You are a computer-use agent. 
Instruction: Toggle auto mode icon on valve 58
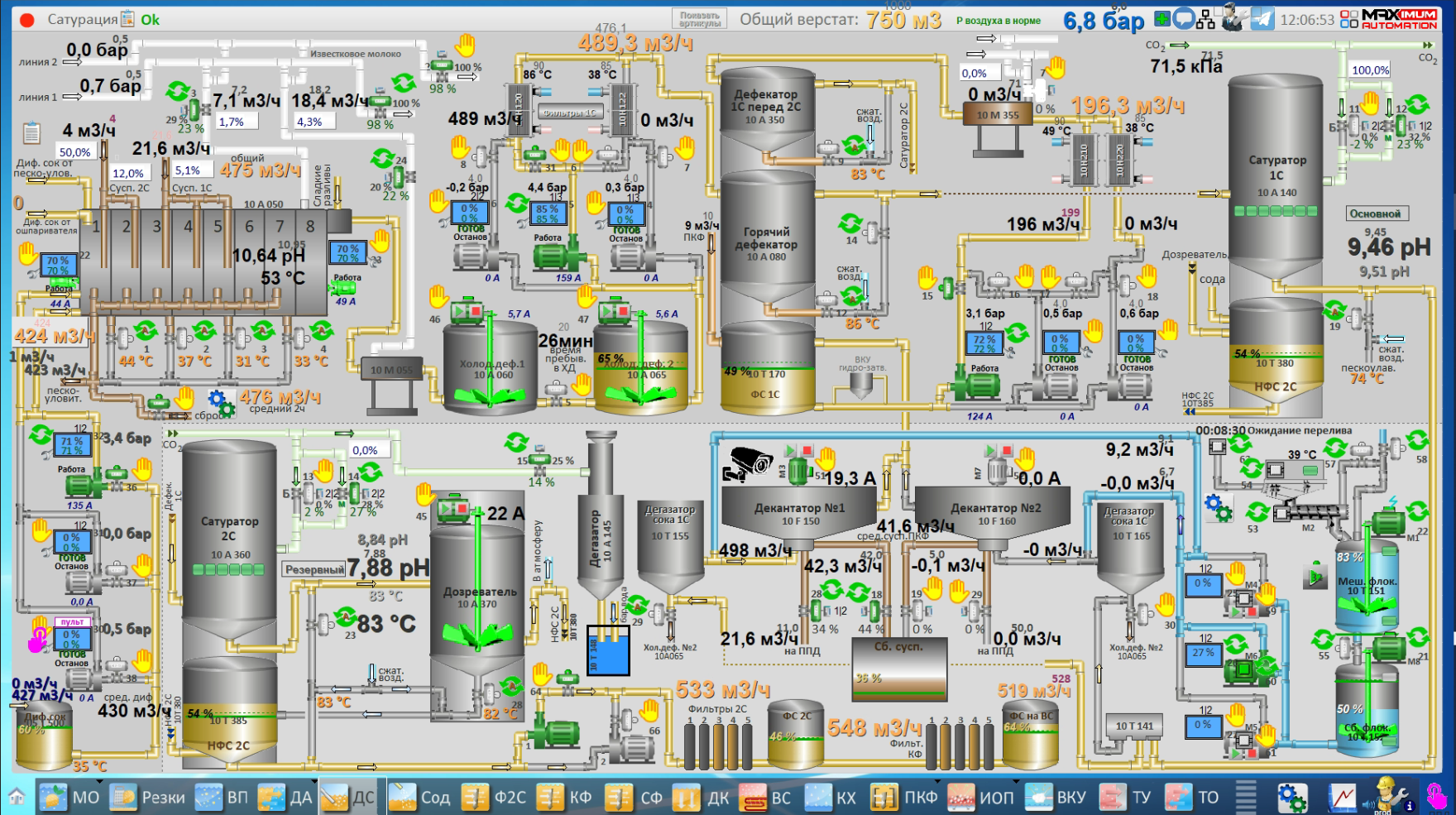1417,441
